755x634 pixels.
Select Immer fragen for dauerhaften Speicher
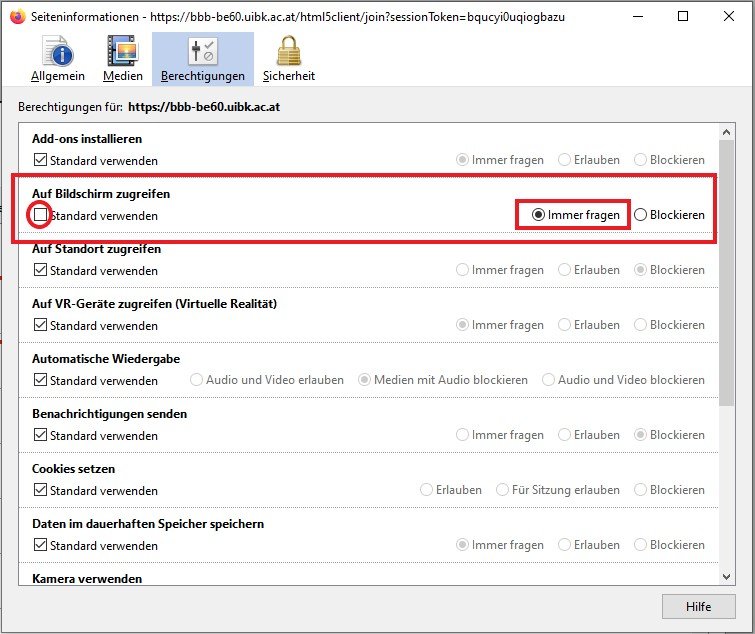coord(462,544)
